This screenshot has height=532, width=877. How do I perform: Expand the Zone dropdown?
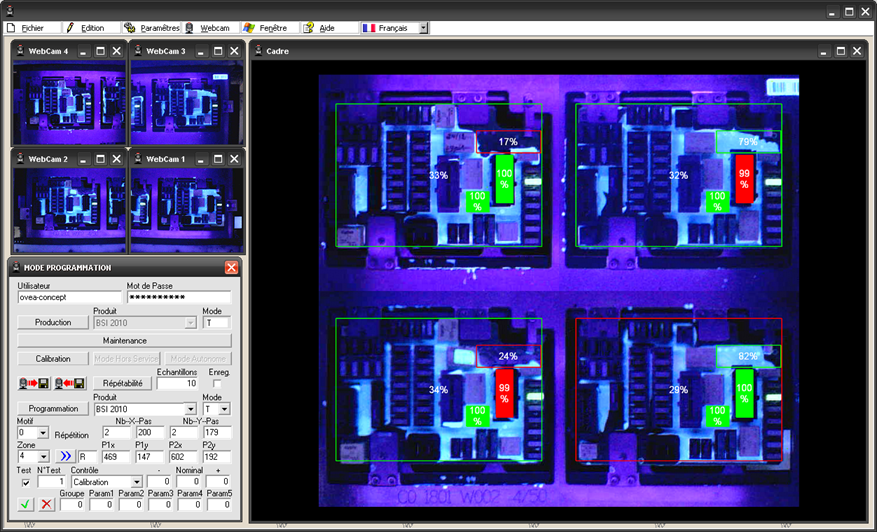[x=43, y=456]
